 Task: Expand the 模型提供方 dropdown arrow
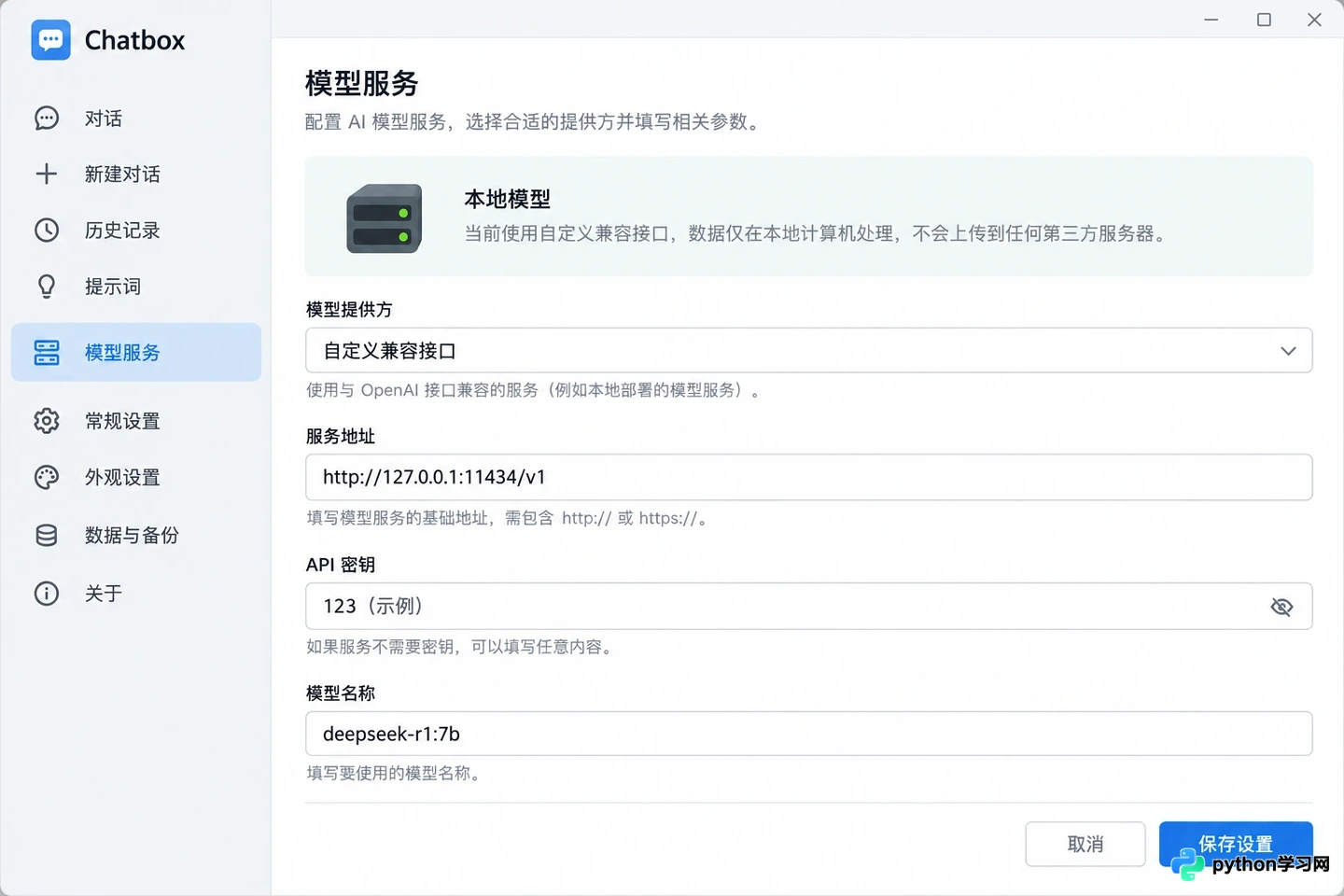[1288, 351]
